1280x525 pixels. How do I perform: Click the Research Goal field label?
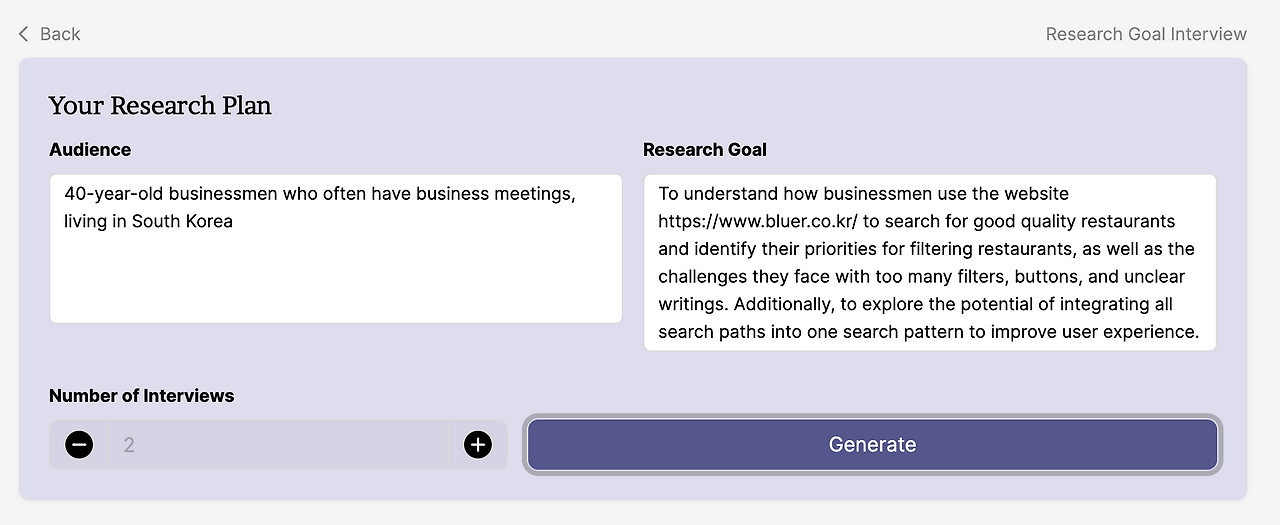pos(705,150)
